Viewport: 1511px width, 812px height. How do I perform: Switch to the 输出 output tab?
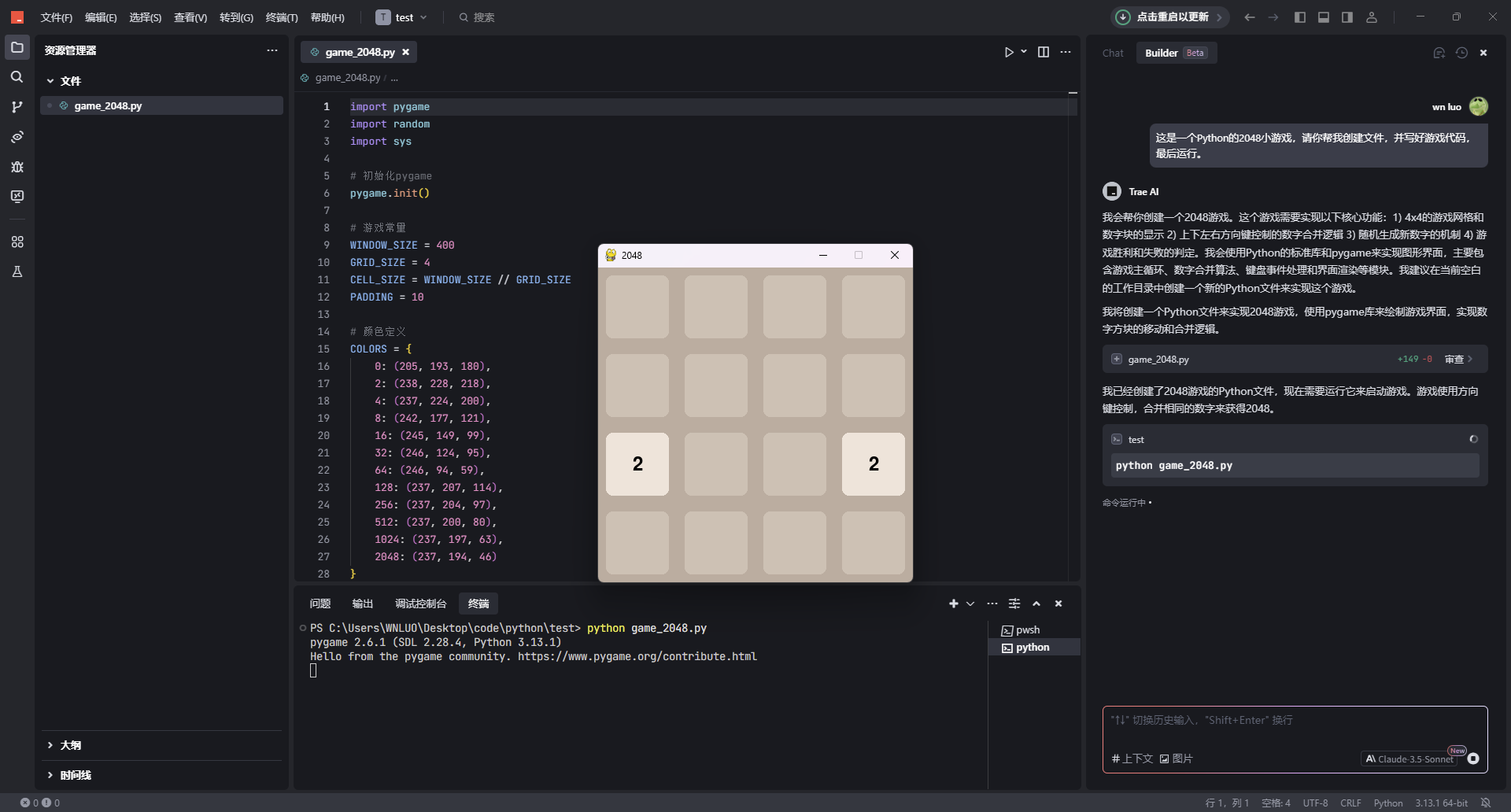coord(363,603)
